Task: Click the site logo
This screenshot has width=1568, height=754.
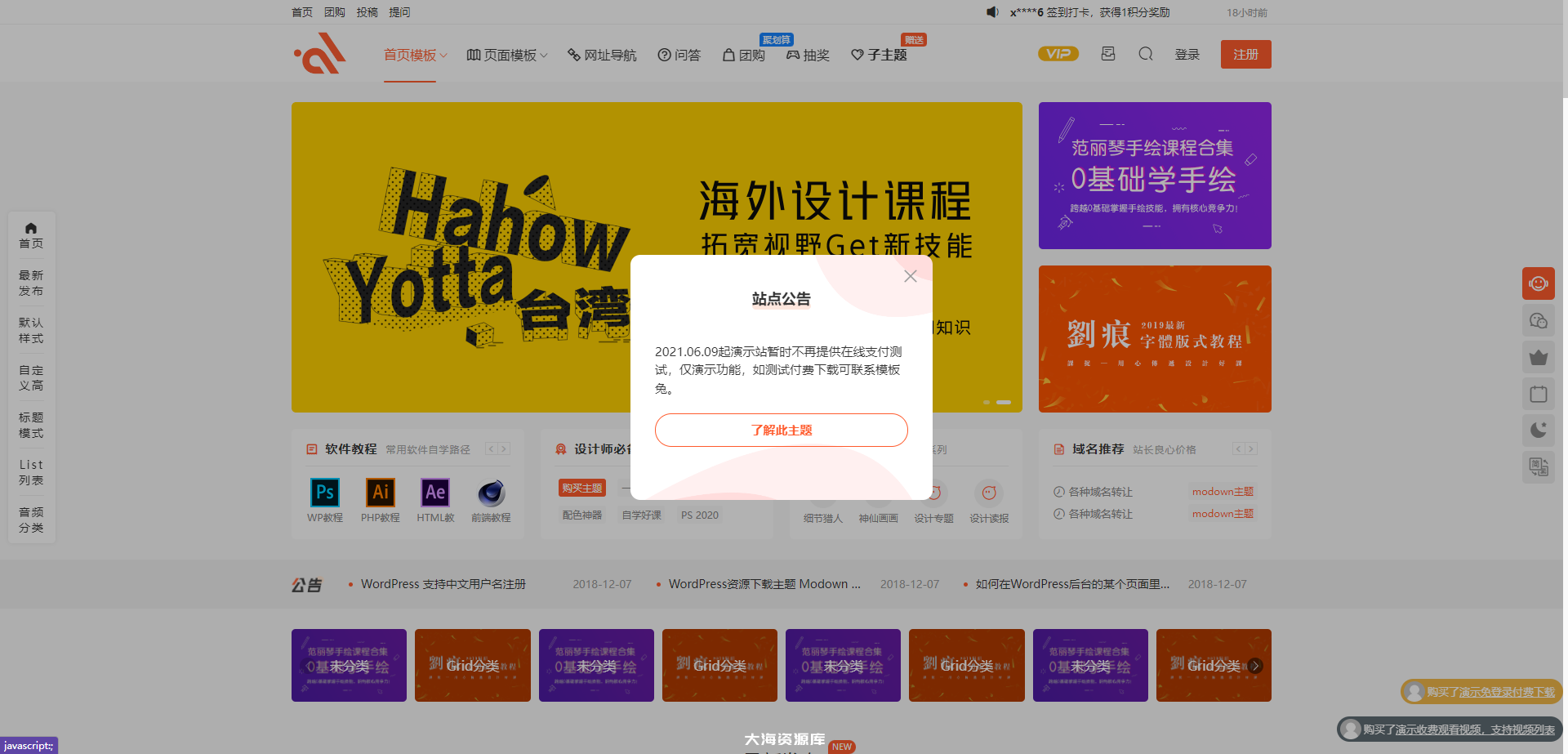Action: tap(320, 53)
